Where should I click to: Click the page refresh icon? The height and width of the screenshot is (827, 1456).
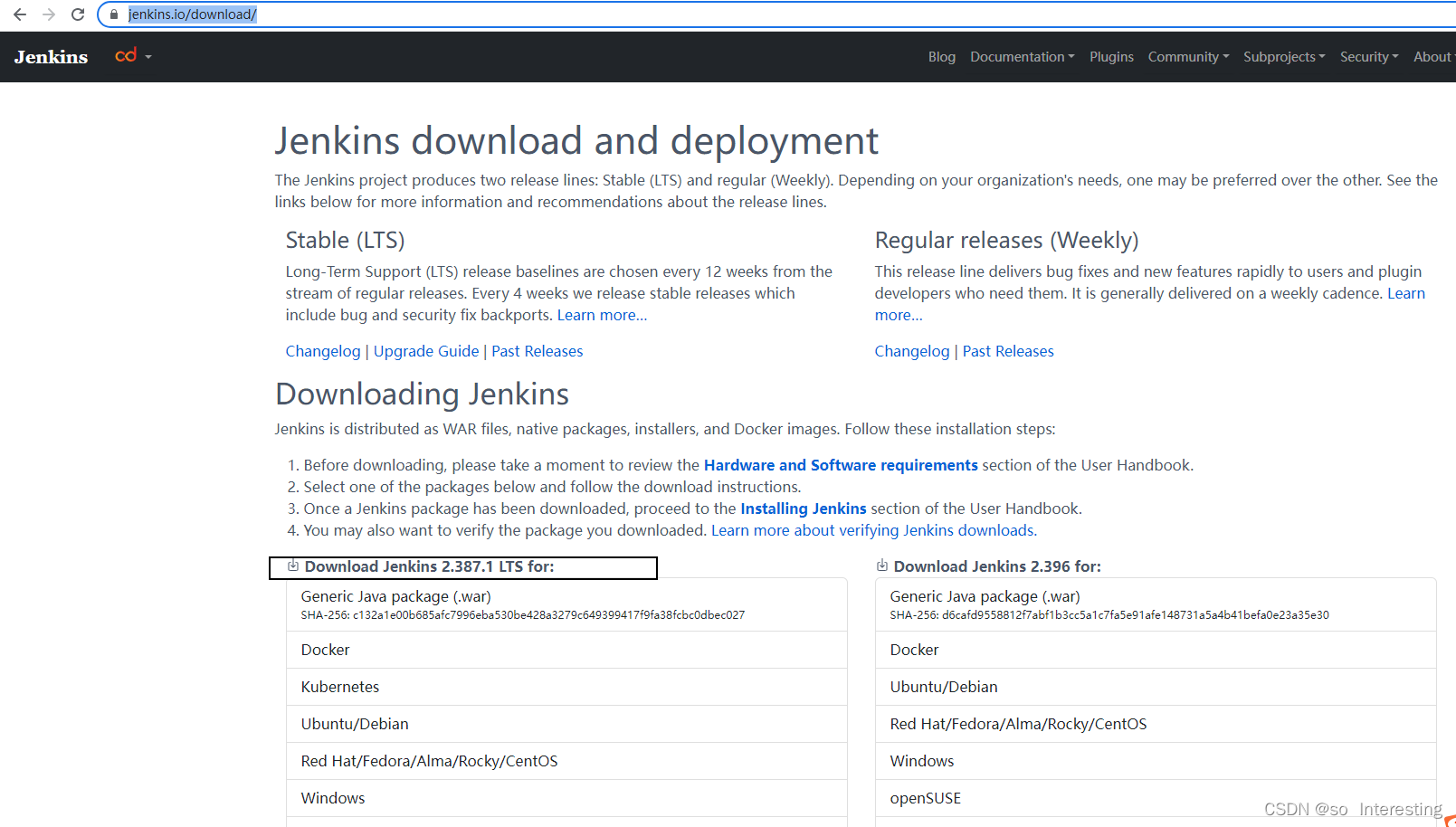click(78, 14)
